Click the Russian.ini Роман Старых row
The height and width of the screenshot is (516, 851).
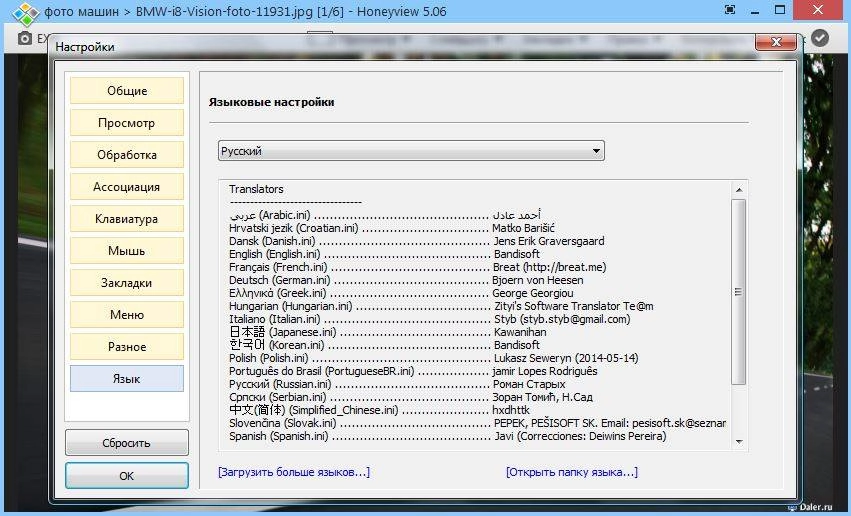[397, 384]
